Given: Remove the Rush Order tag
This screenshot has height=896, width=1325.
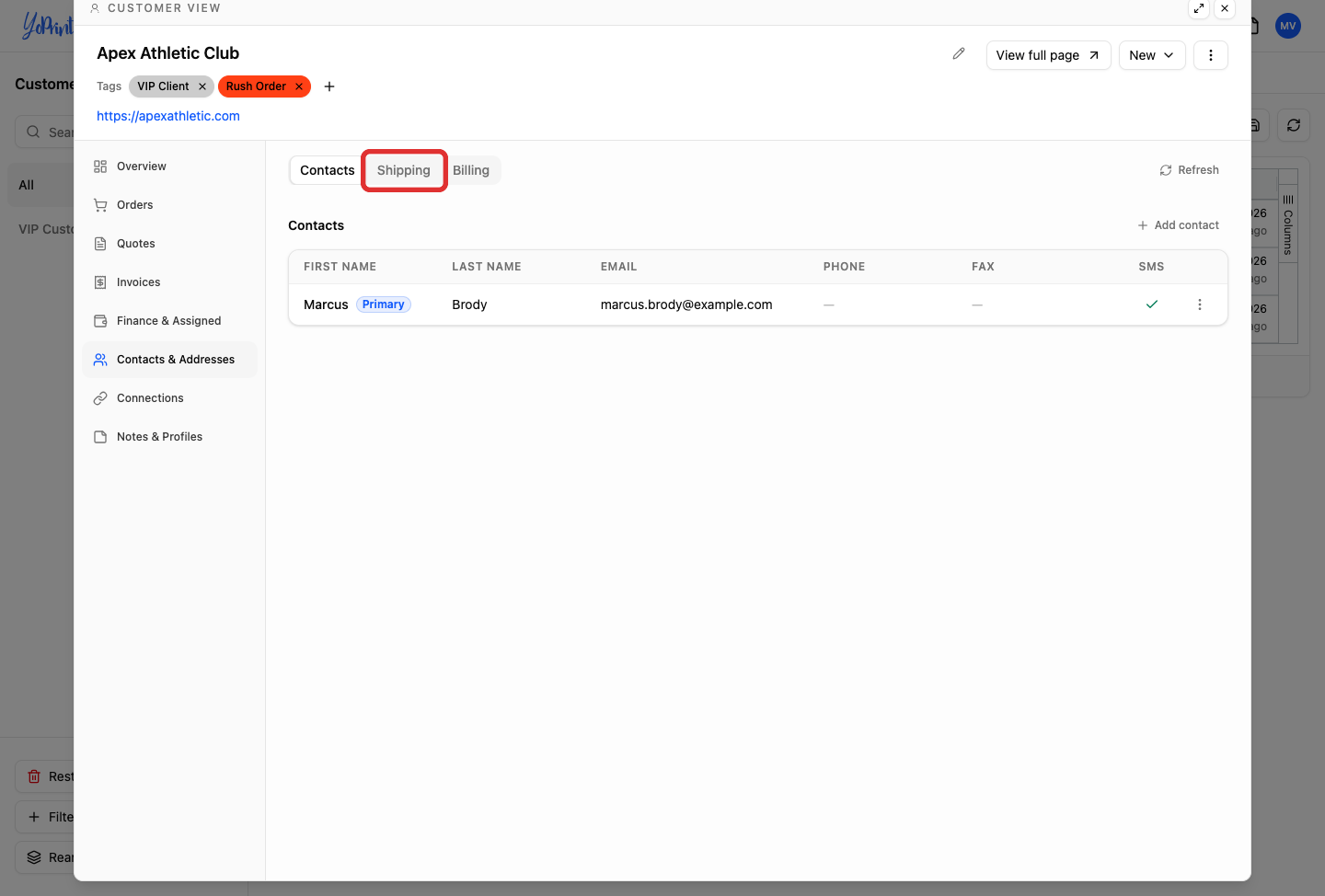Looking at the screenshot, I should 299,86.
